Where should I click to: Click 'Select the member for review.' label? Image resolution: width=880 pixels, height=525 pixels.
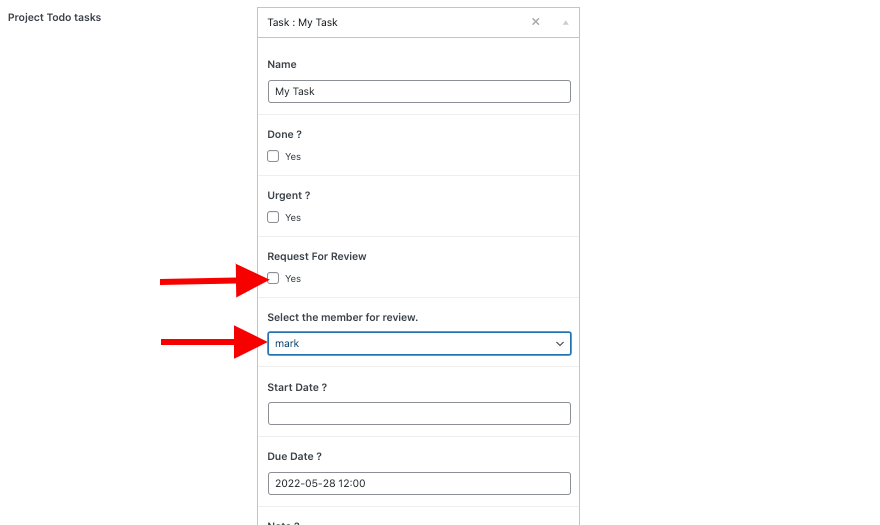coord(342,317)
